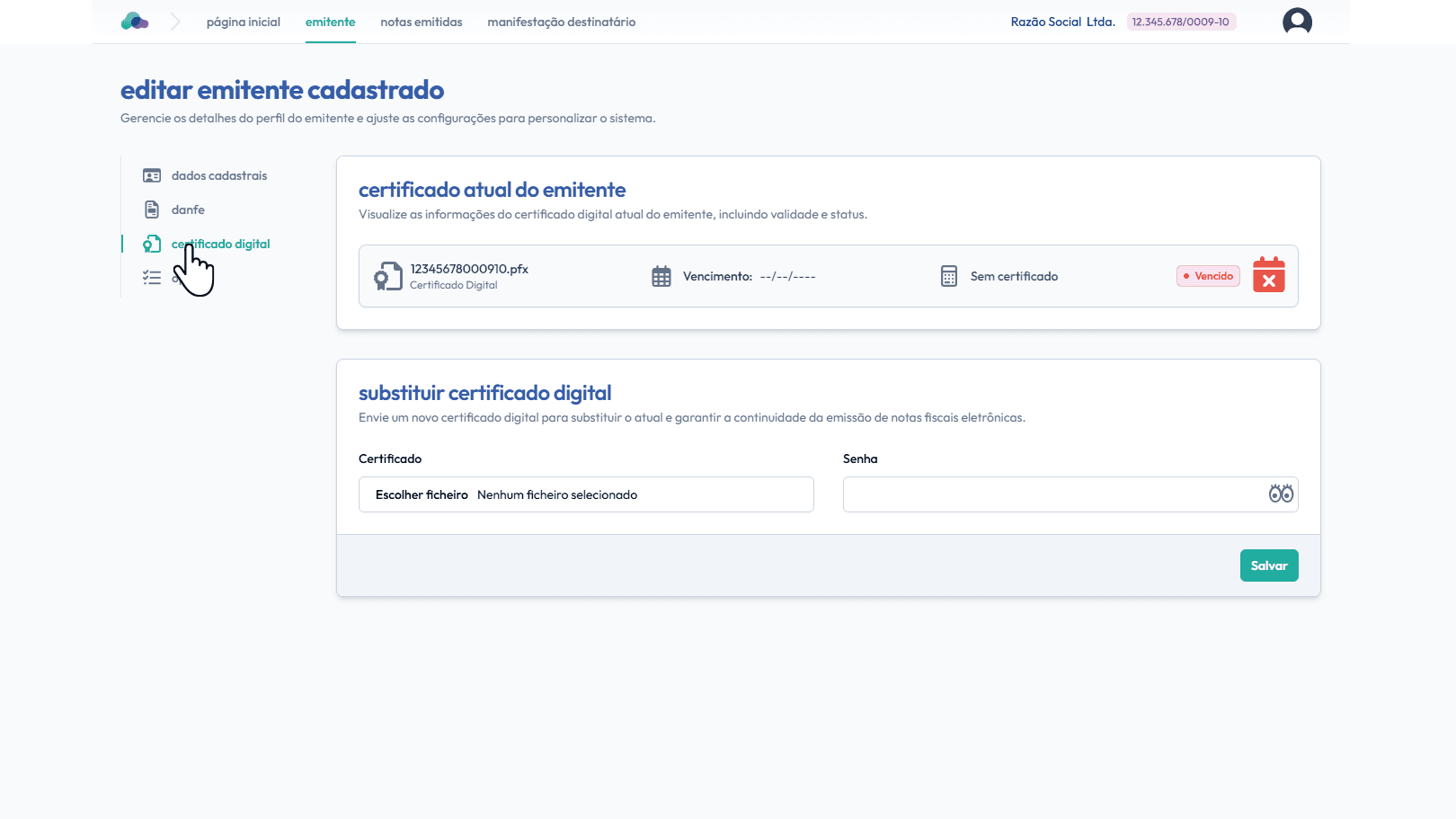Click the icon beside Sem certificado
The image size is (1456, 819).
[x=948, y=276]
